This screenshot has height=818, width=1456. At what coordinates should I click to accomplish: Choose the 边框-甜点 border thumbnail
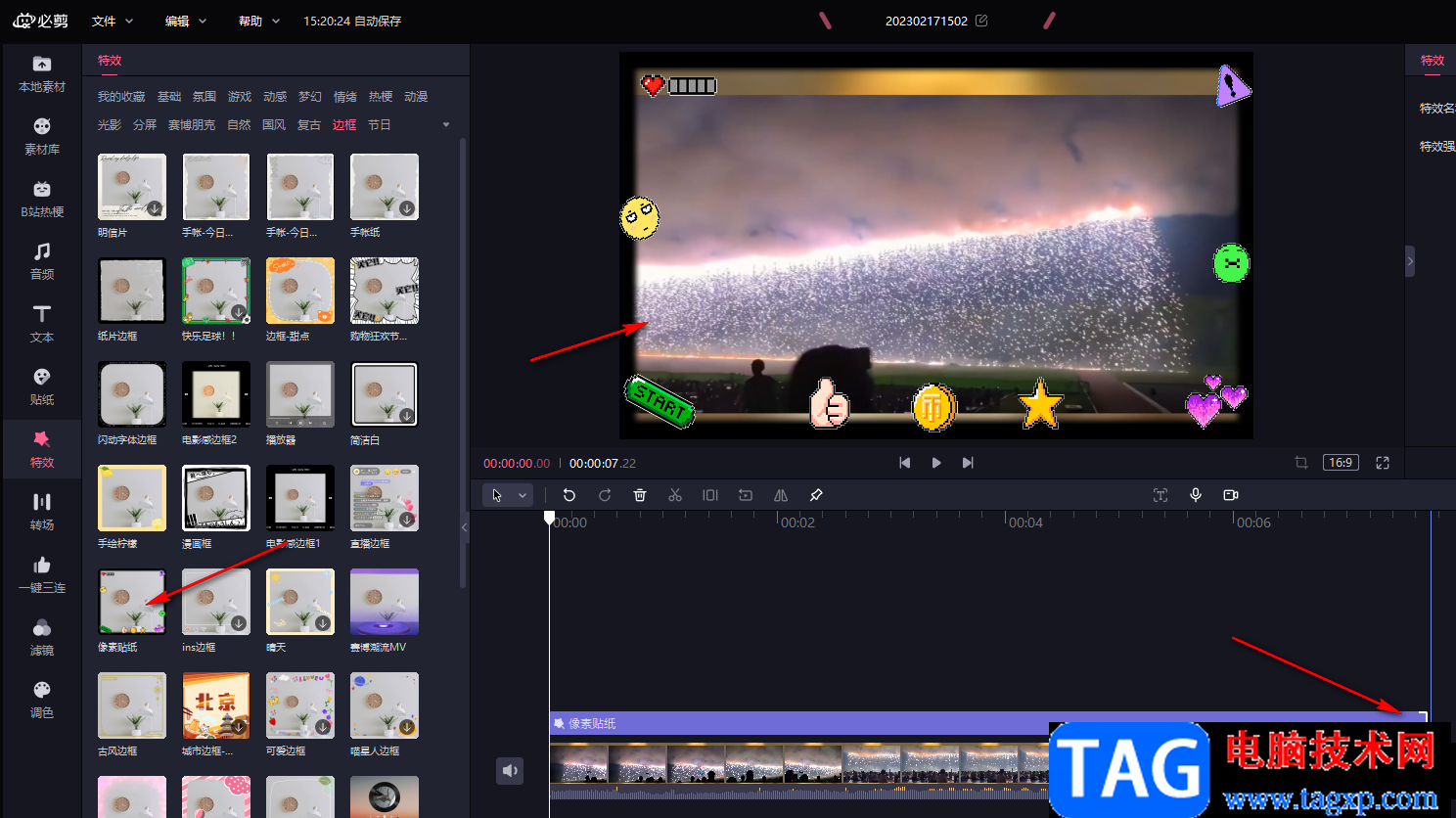(300, 291)
